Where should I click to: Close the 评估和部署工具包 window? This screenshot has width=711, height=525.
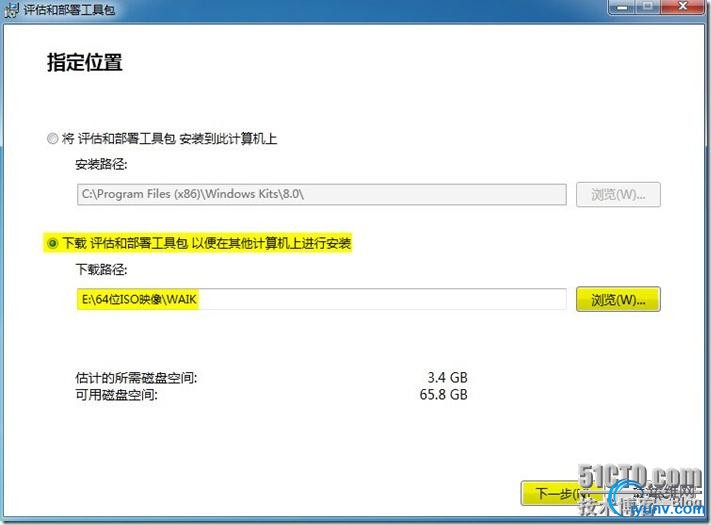tap(682, 7)
